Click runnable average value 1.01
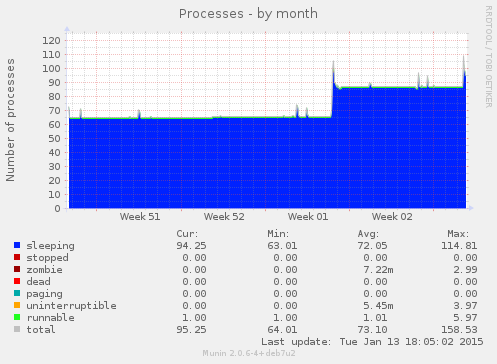 point(375,318)
